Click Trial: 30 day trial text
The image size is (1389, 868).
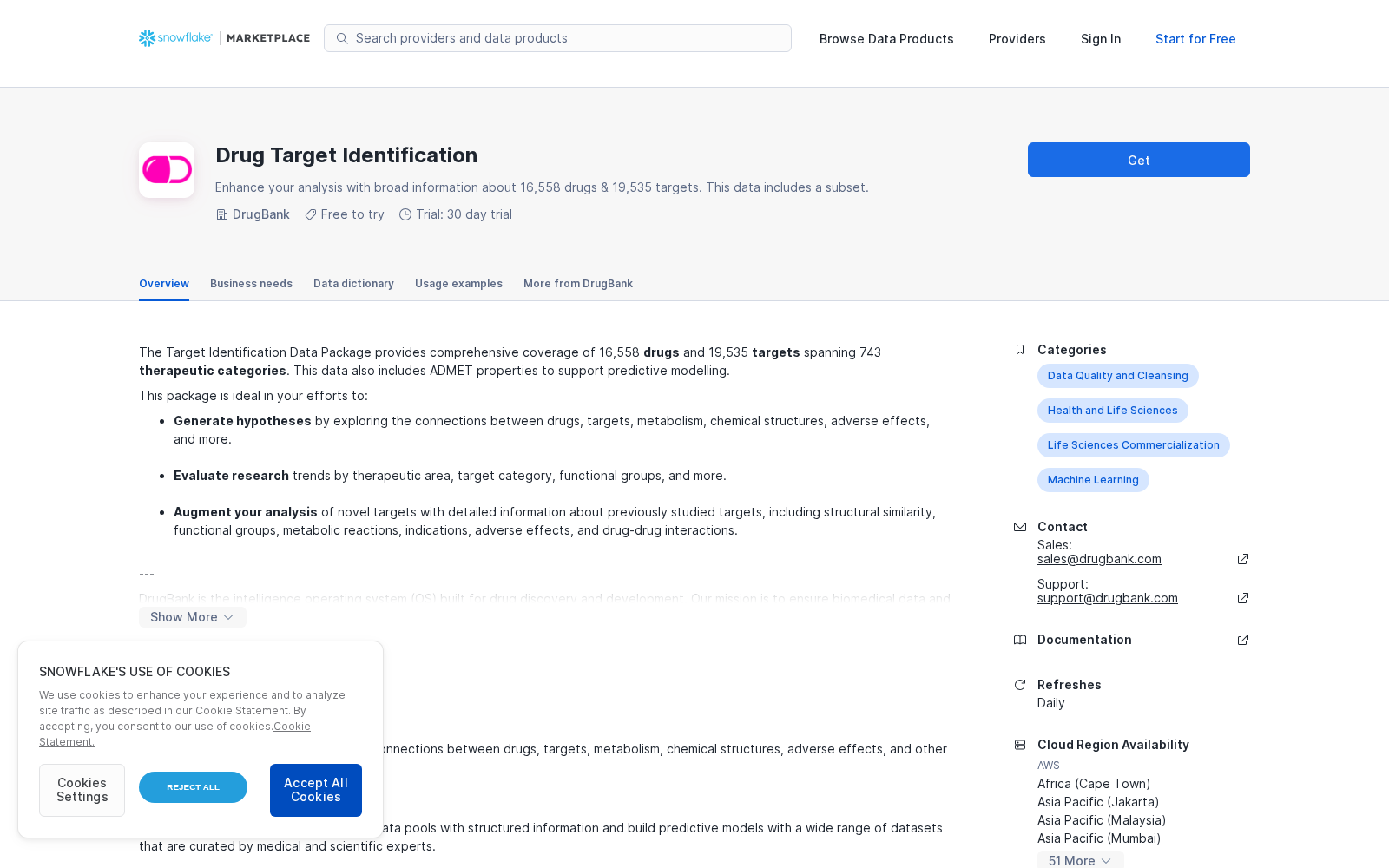(464, 214)
